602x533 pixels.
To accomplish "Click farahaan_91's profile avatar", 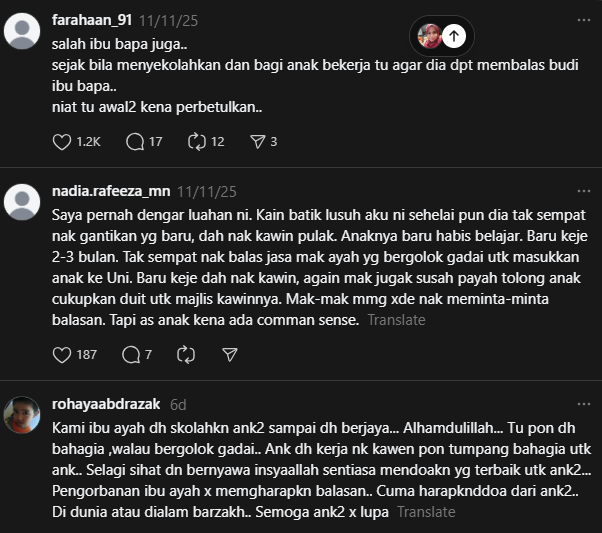I will click(22, 32).
